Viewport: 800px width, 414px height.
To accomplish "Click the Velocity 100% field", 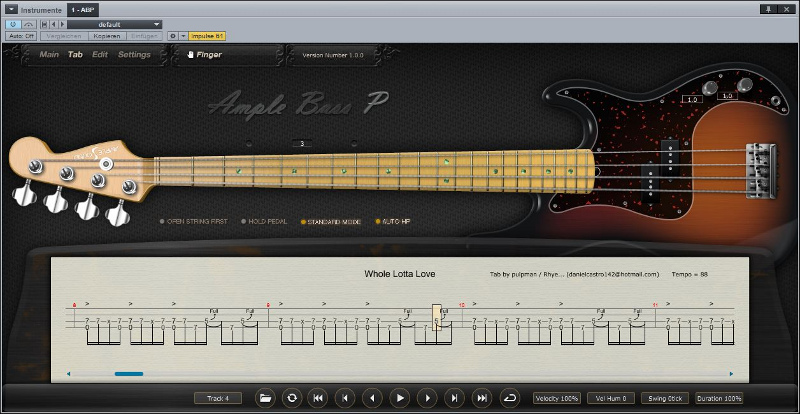I will (x=557, y=398).
